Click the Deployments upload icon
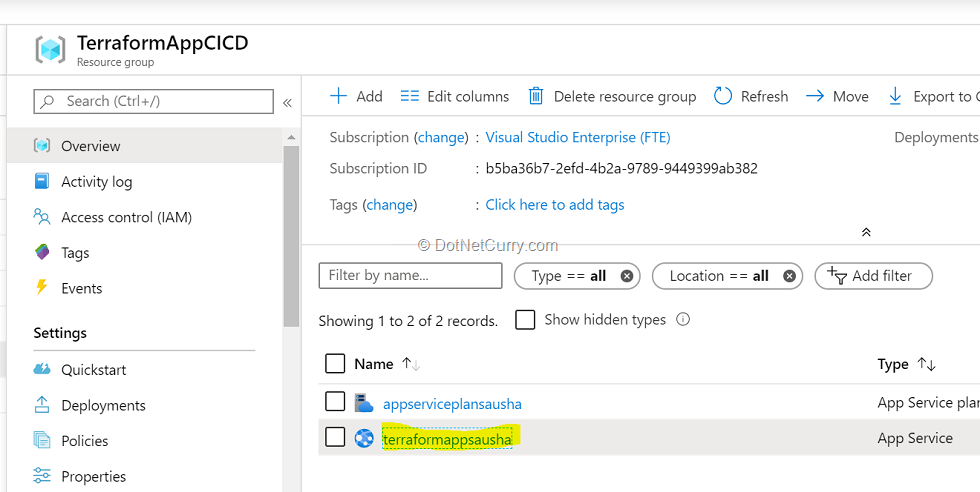Viewport: 980px width, 492px height. [x=41, y=404]
